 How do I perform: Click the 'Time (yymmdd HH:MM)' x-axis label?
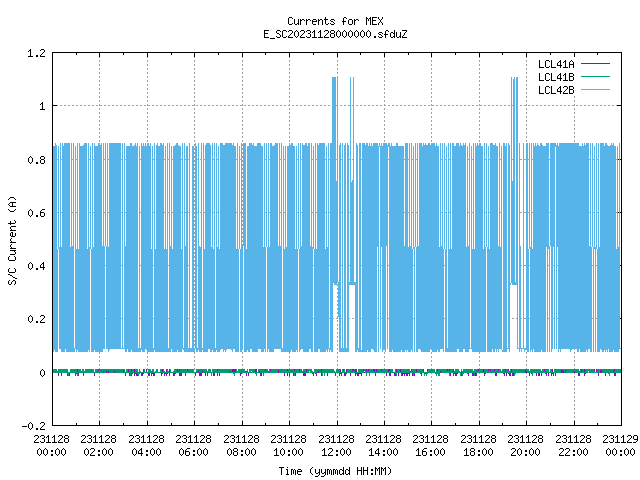point(335,471)
